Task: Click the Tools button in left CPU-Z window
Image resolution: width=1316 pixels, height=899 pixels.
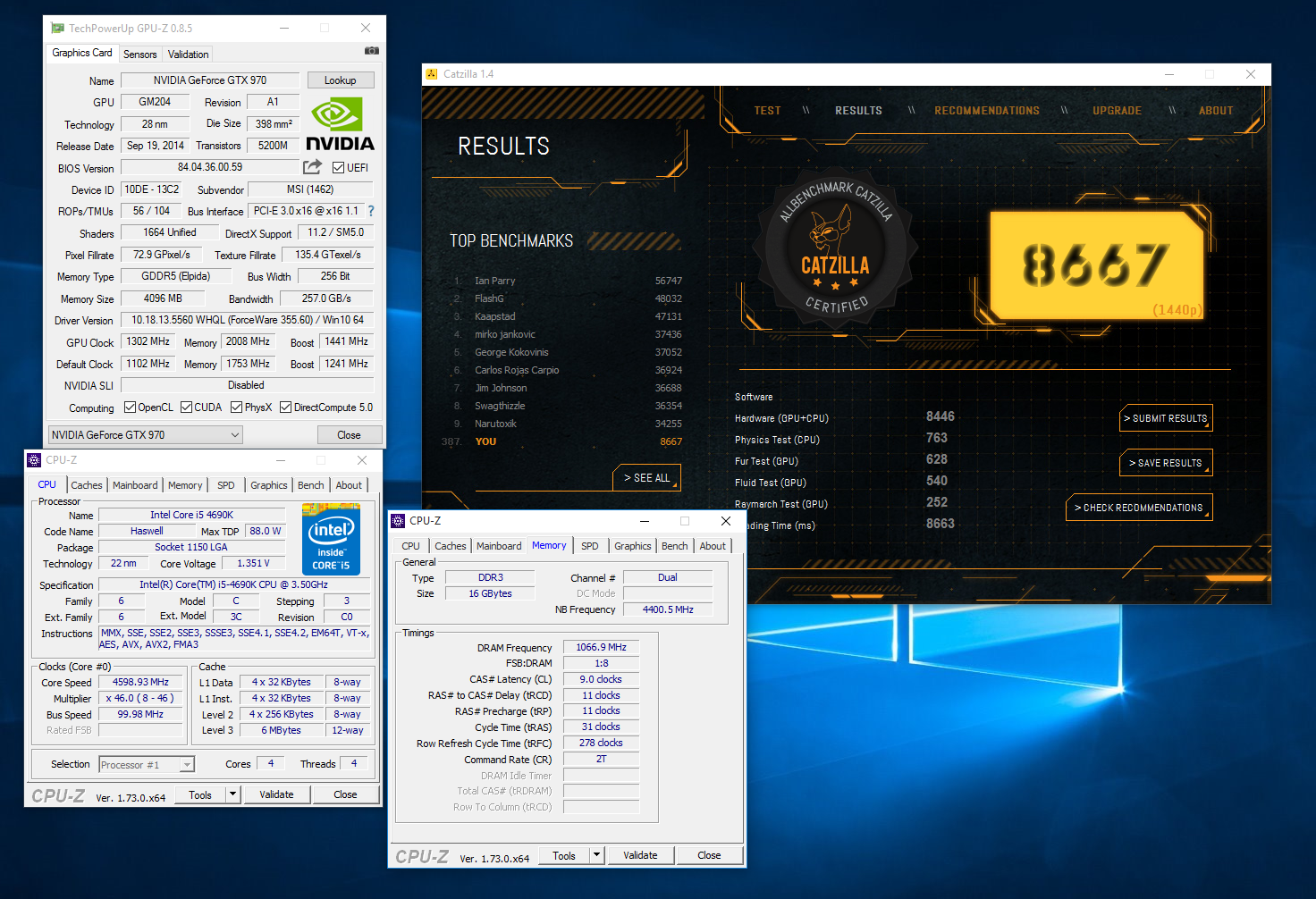Action: point(200,794)
